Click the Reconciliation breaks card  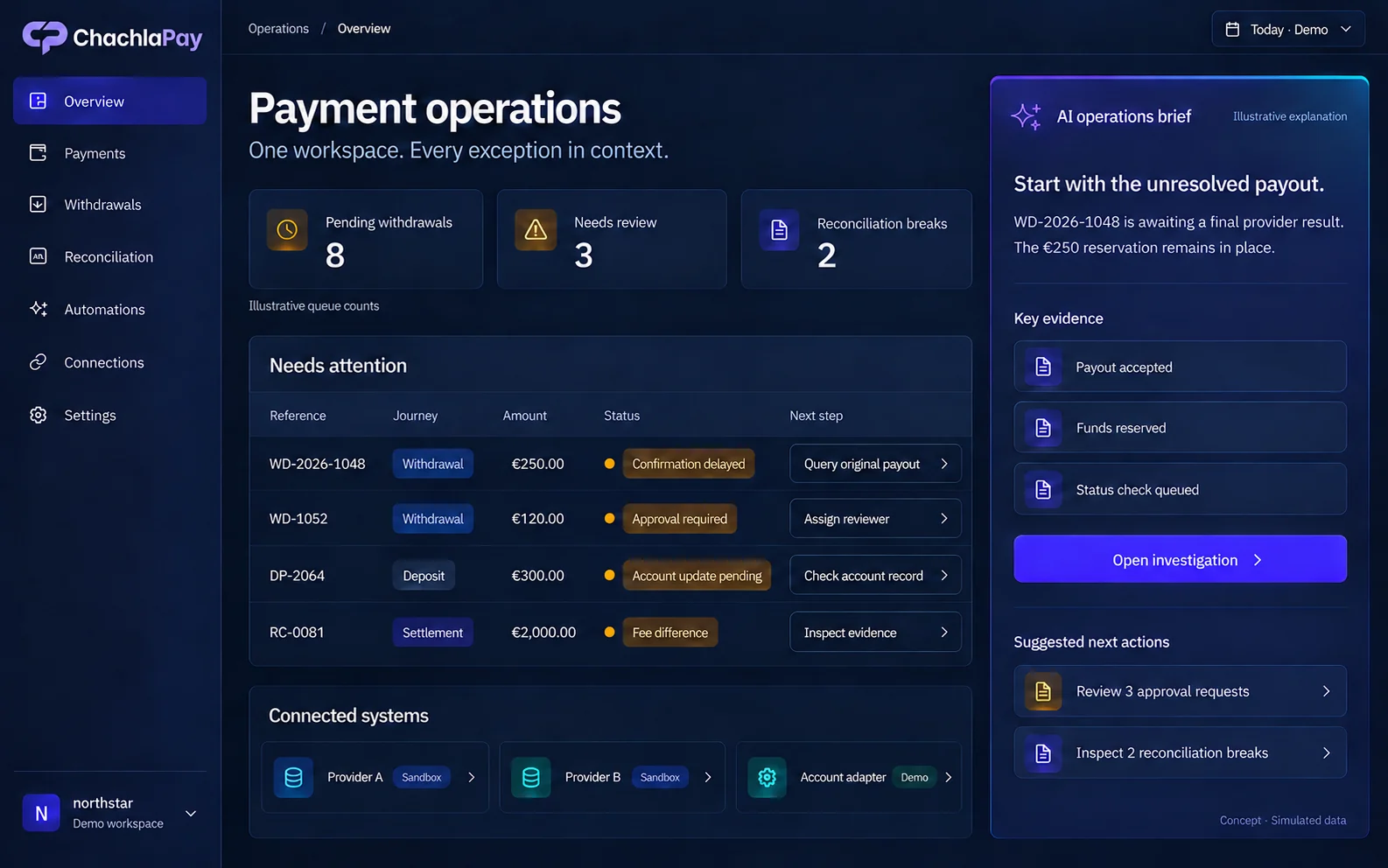pyautogui.click(x=857, y=239)
